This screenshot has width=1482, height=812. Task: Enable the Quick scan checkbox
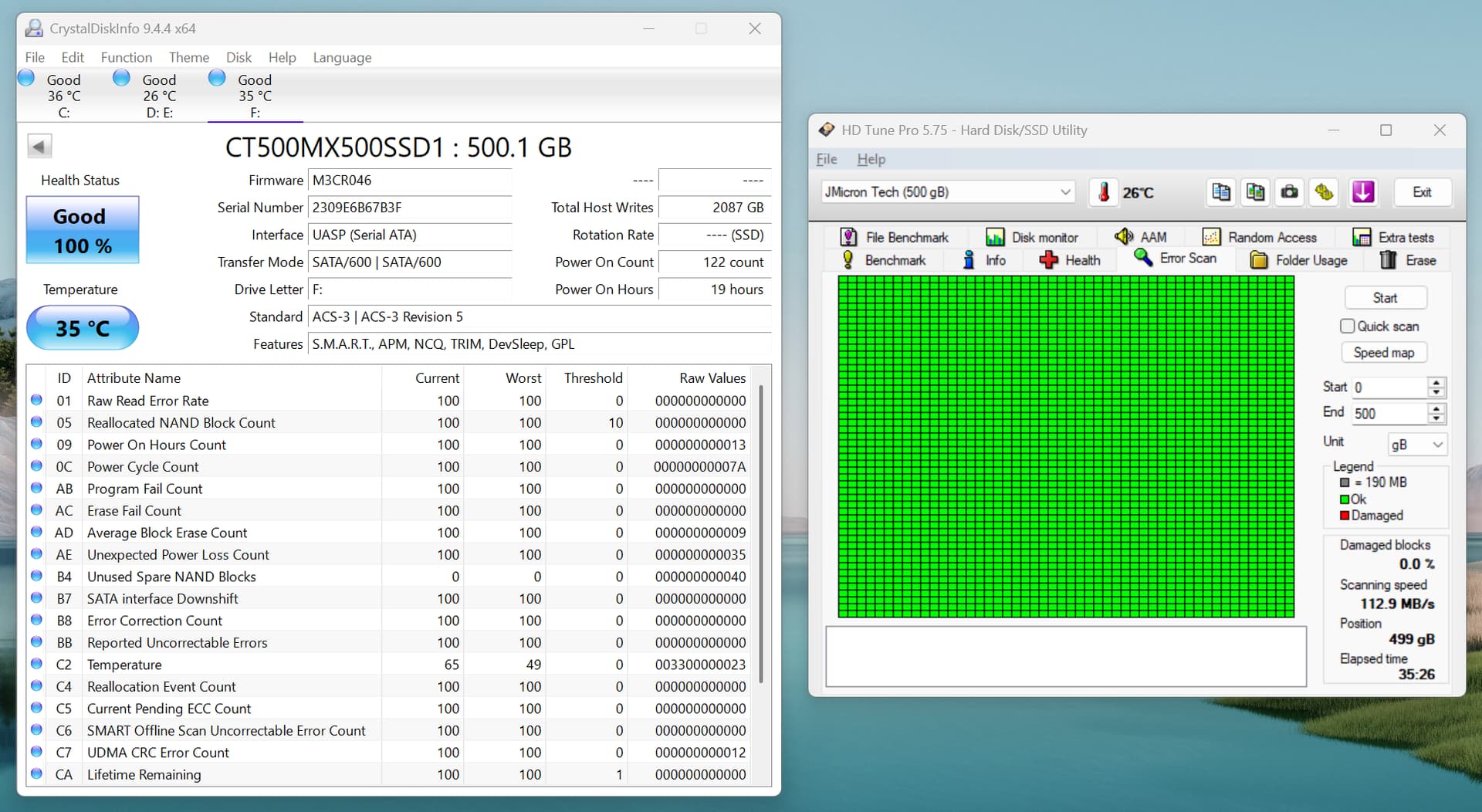1348,326
